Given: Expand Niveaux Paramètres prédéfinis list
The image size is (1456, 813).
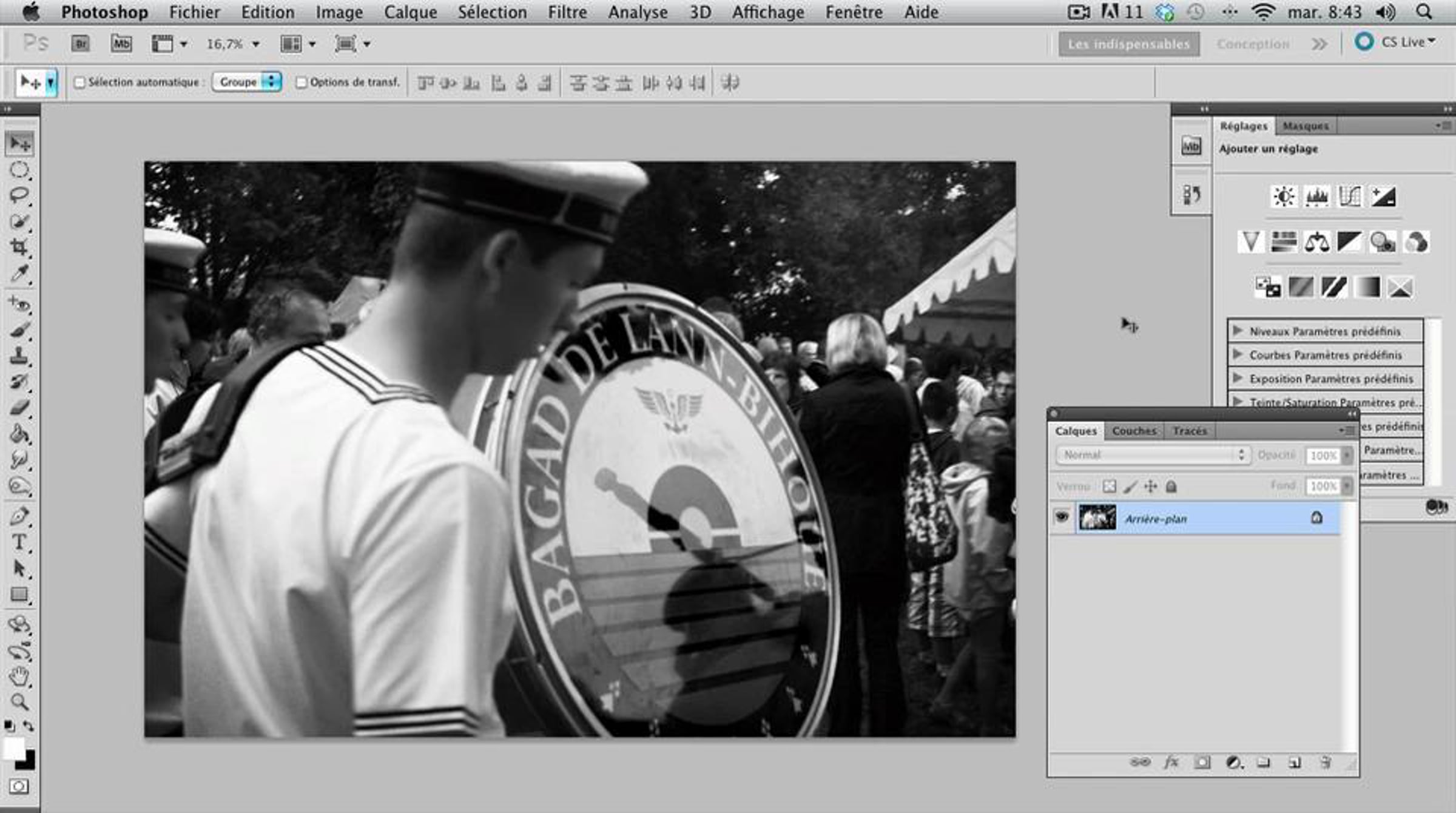Looking at the screenshot, I should [1238, 331].
